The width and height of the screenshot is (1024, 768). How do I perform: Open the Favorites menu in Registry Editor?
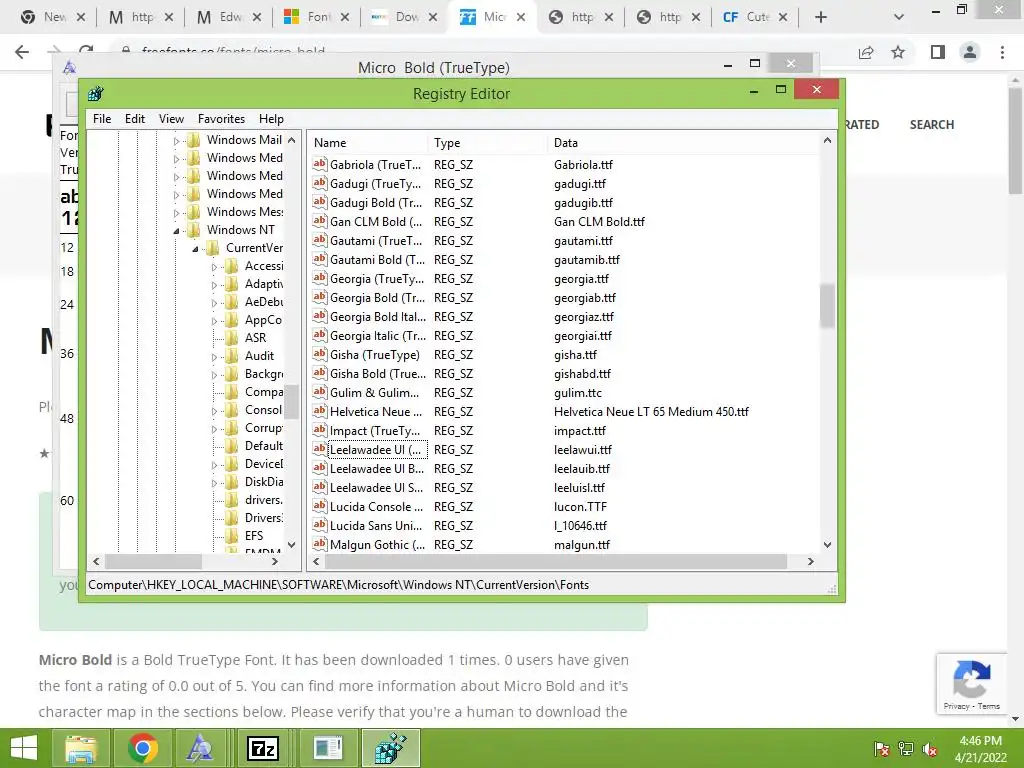(x=221, y=119)
